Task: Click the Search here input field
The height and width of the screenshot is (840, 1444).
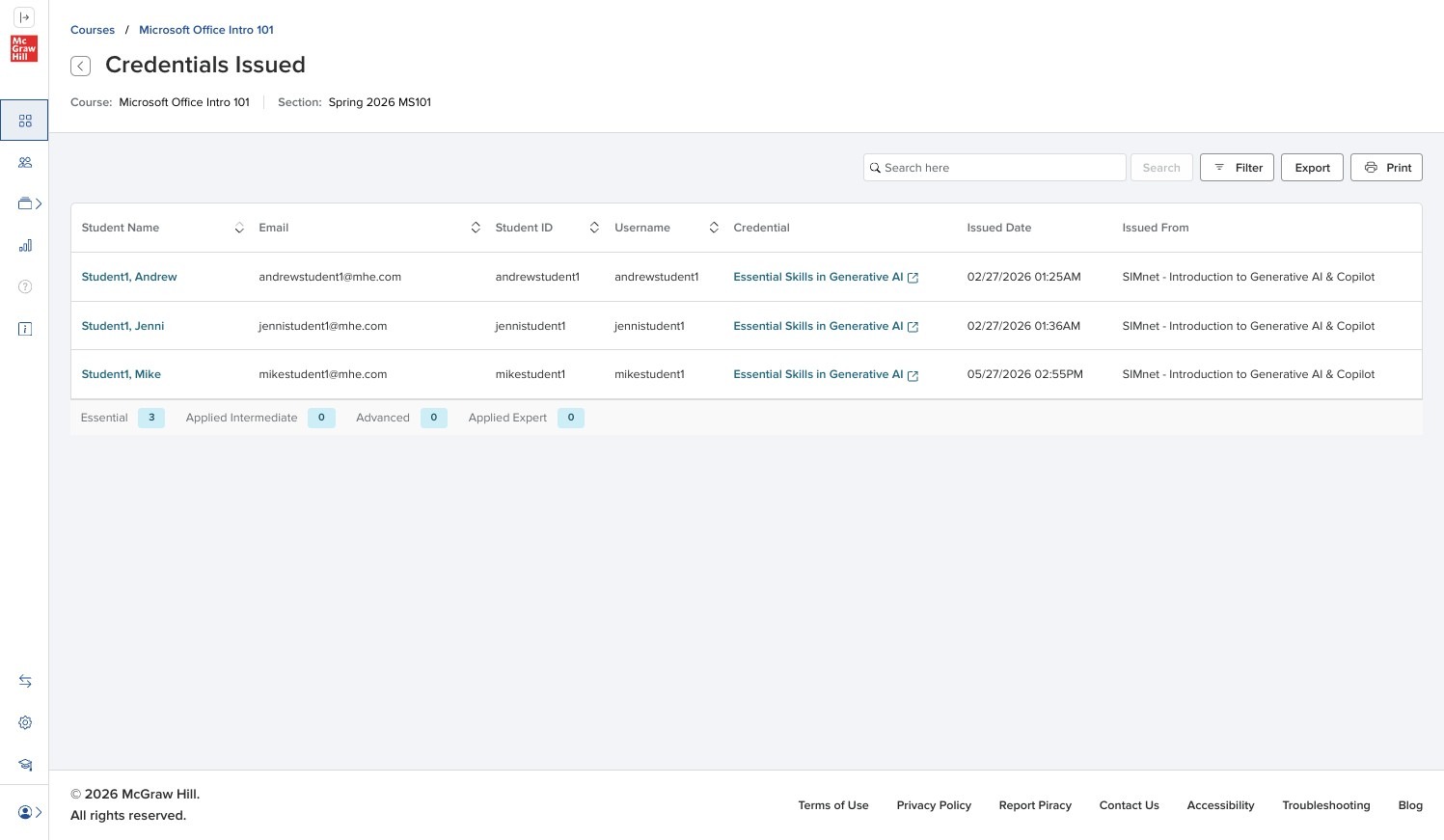Action: 994,168
